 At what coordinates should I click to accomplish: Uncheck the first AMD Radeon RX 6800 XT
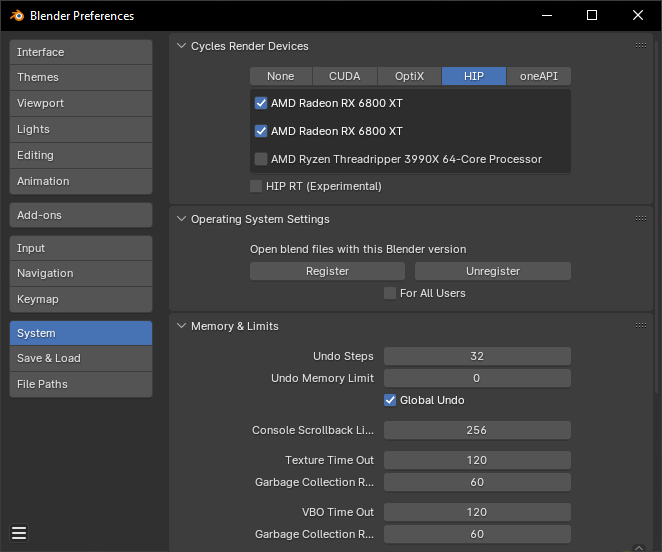point(261,103)
